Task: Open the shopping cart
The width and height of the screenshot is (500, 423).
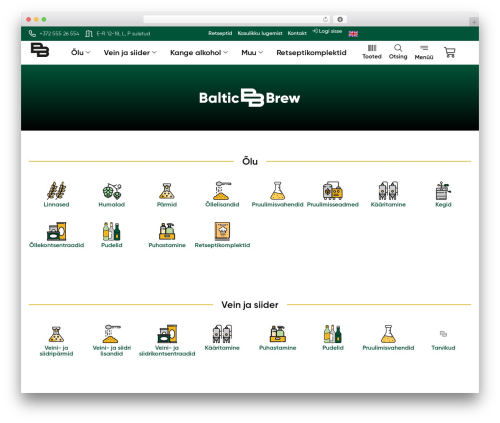Action: point(450,52)
